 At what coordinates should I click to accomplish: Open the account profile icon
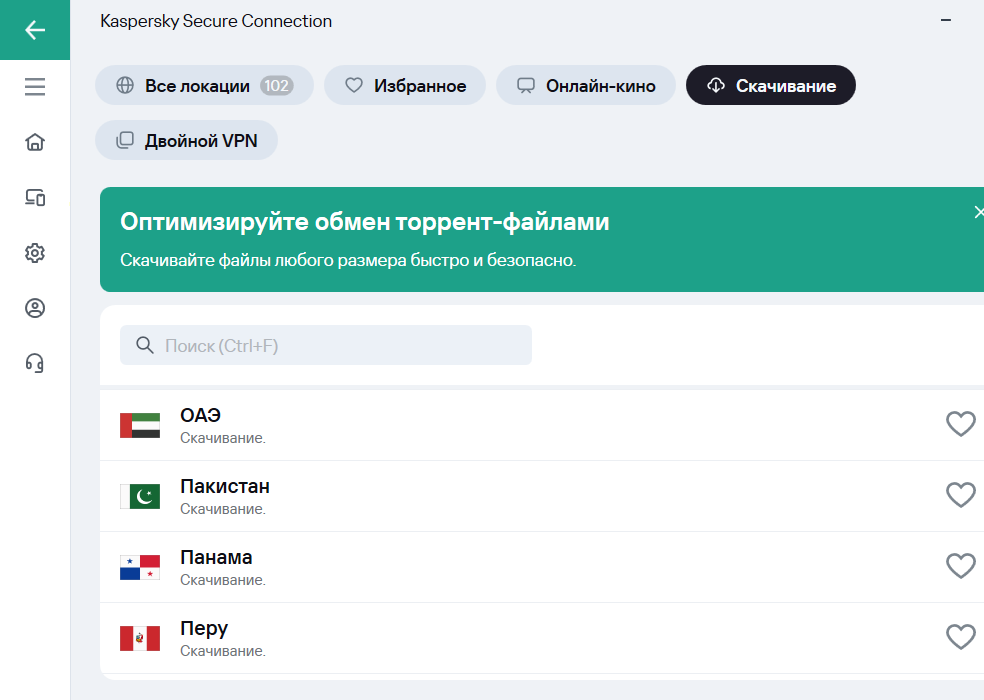(35, 308)
